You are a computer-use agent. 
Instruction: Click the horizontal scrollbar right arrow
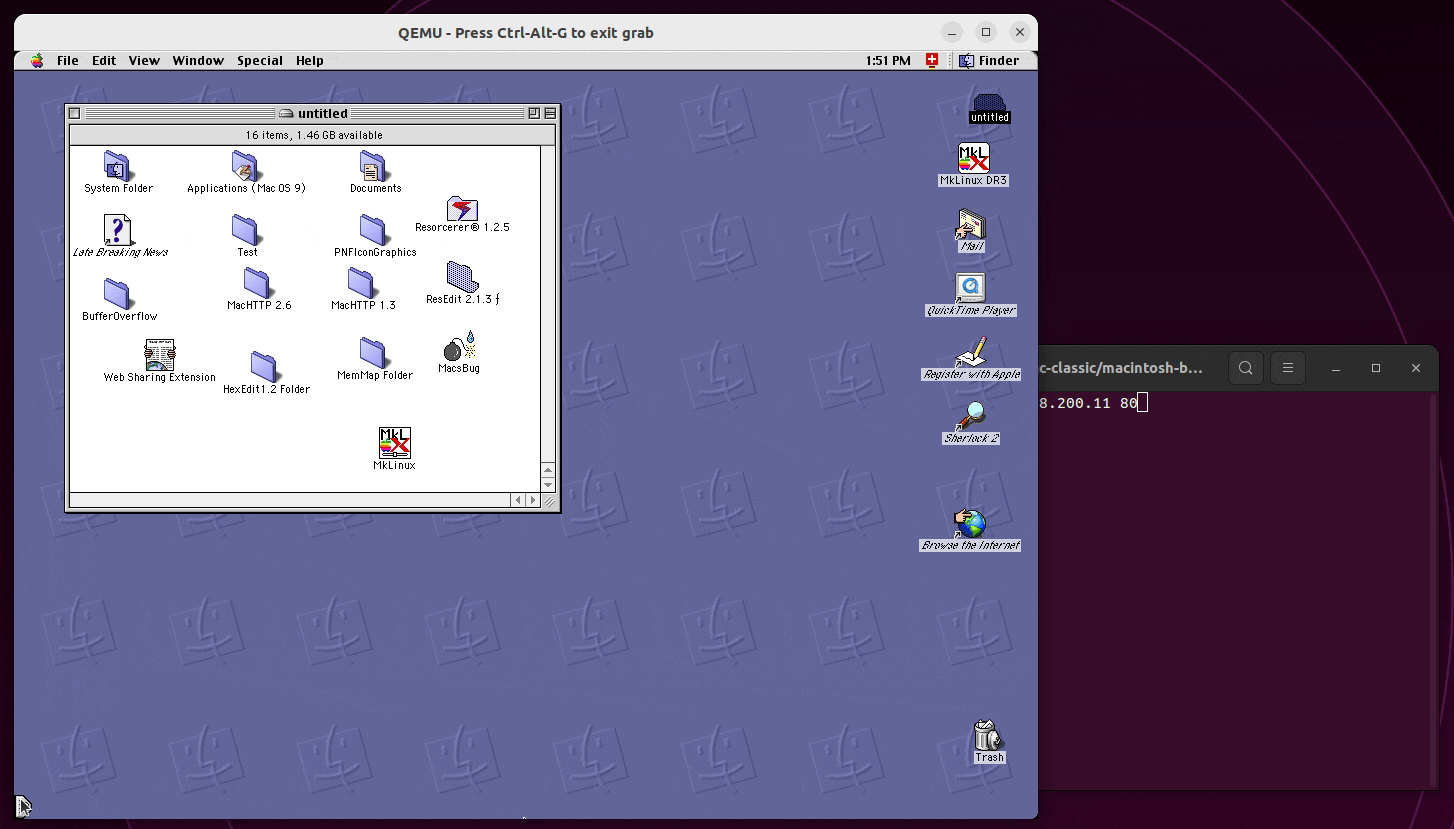click(x=532, y=499)
